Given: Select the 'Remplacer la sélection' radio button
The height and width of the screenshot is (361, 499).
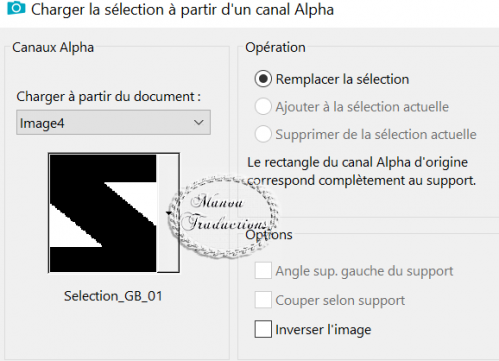Looking at the screenshot, I should pyautogui.click(x=263, y=79).
